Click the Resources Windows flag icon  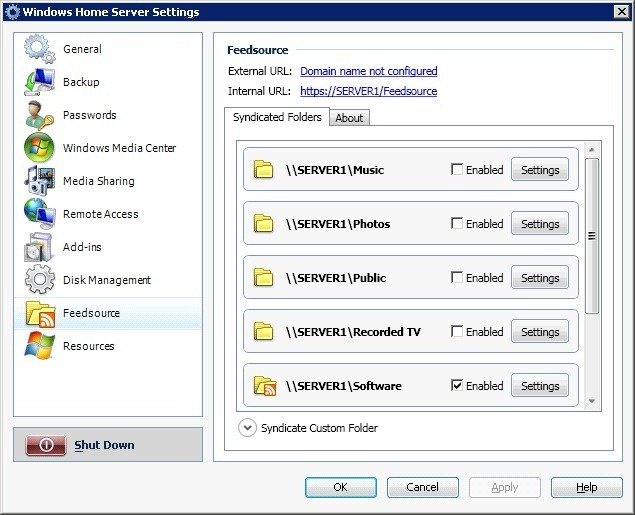pyautogui.click(x=39, y=346)
